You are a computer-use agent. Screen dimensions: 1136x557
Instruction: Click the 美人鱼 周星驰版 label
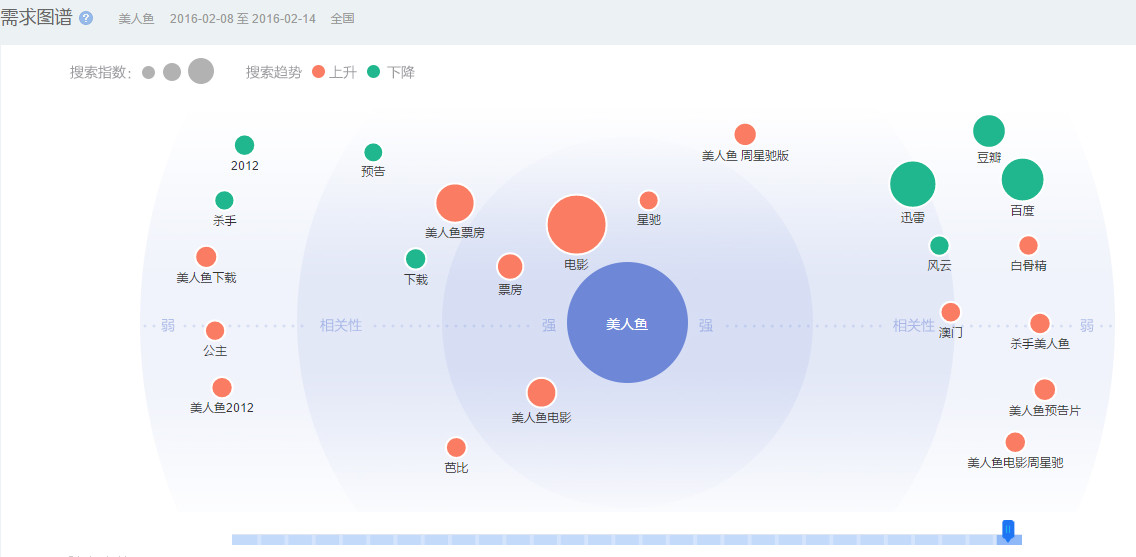point(745,156)
